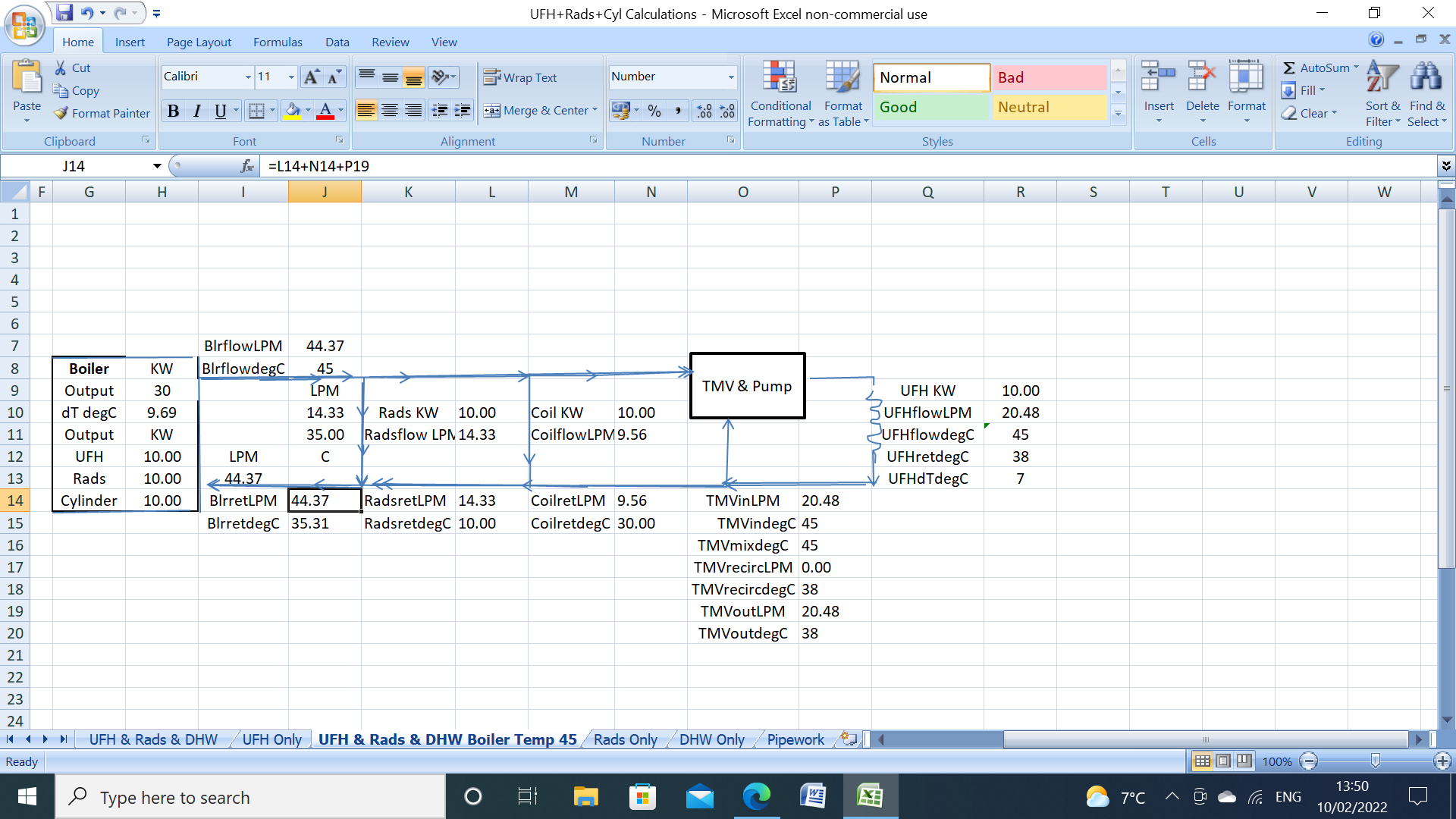Toggle Bold formatting
This screenshot has height=819, width=1456.
click(x=174, y=111)
